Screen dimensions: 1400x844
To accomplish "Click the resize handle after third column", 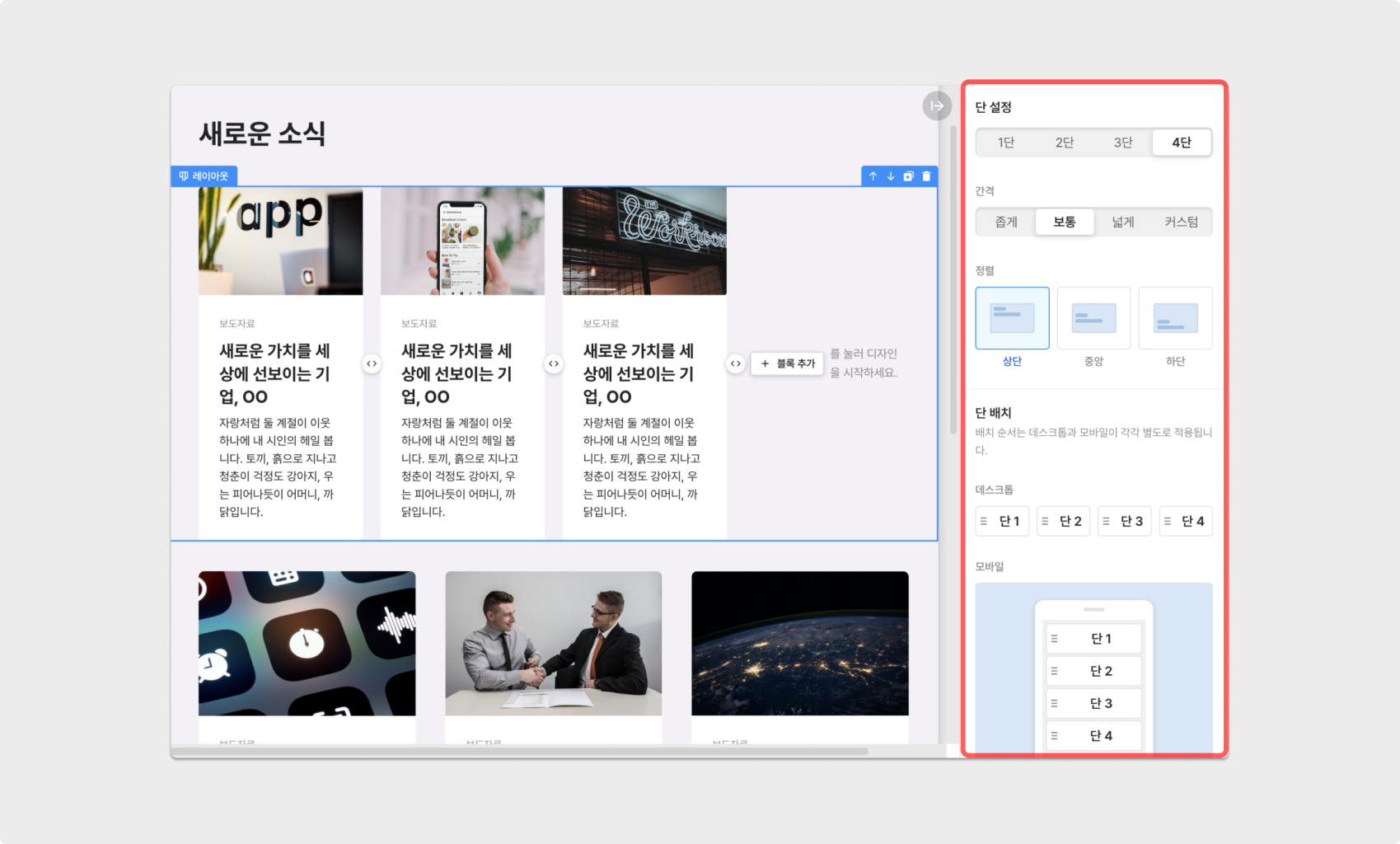I will point(735,363).
